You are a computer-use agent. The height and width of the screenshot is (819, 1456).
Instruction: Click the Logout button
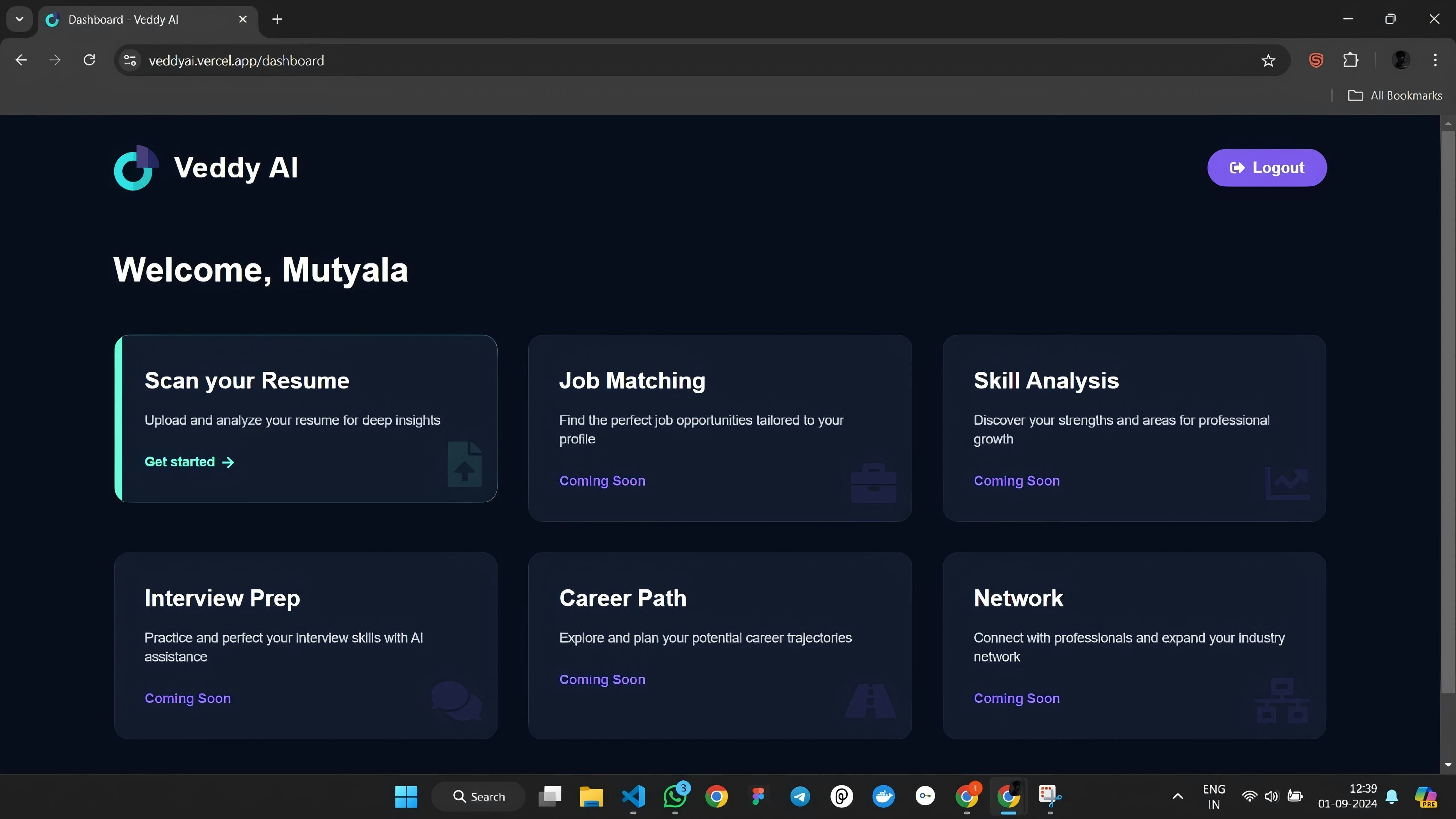click(1267, 168)
